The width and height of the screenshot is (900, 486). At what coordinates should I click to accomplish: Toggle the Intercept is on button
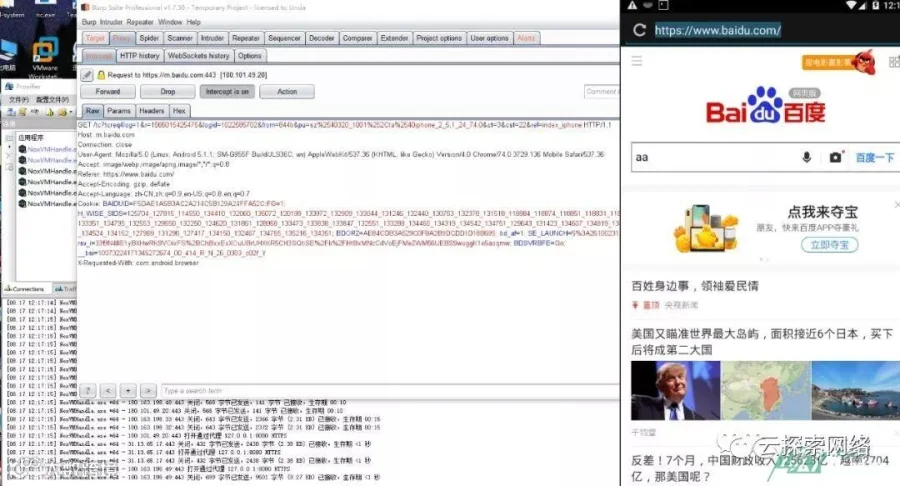[227, 91]
